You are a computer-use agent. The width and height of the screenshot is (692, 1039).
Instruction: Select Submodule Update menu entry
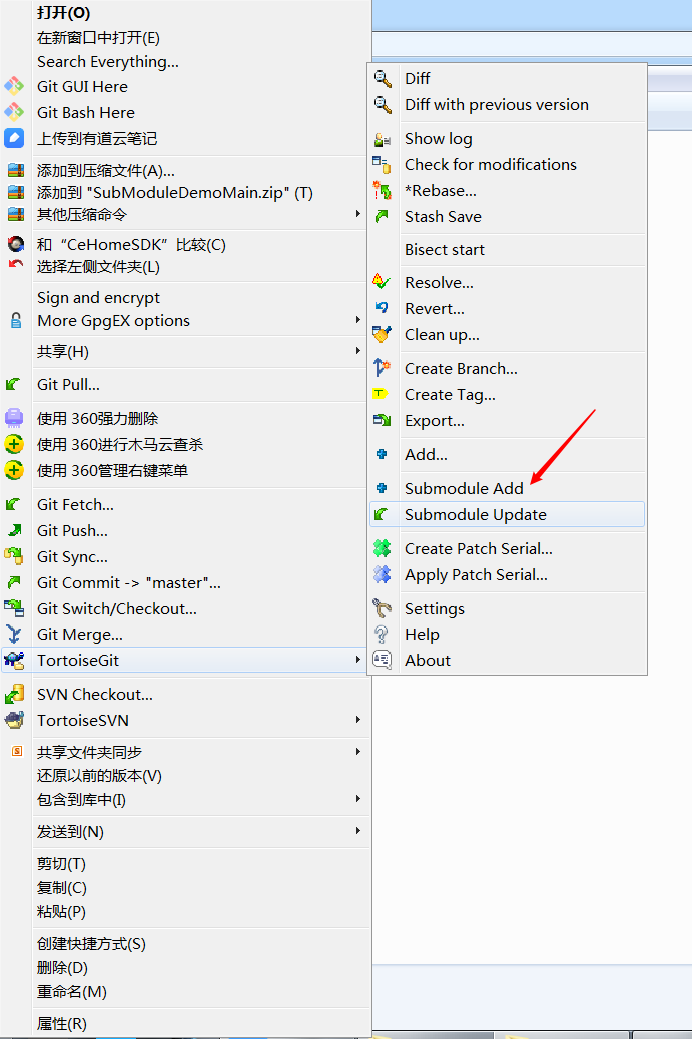475,514
